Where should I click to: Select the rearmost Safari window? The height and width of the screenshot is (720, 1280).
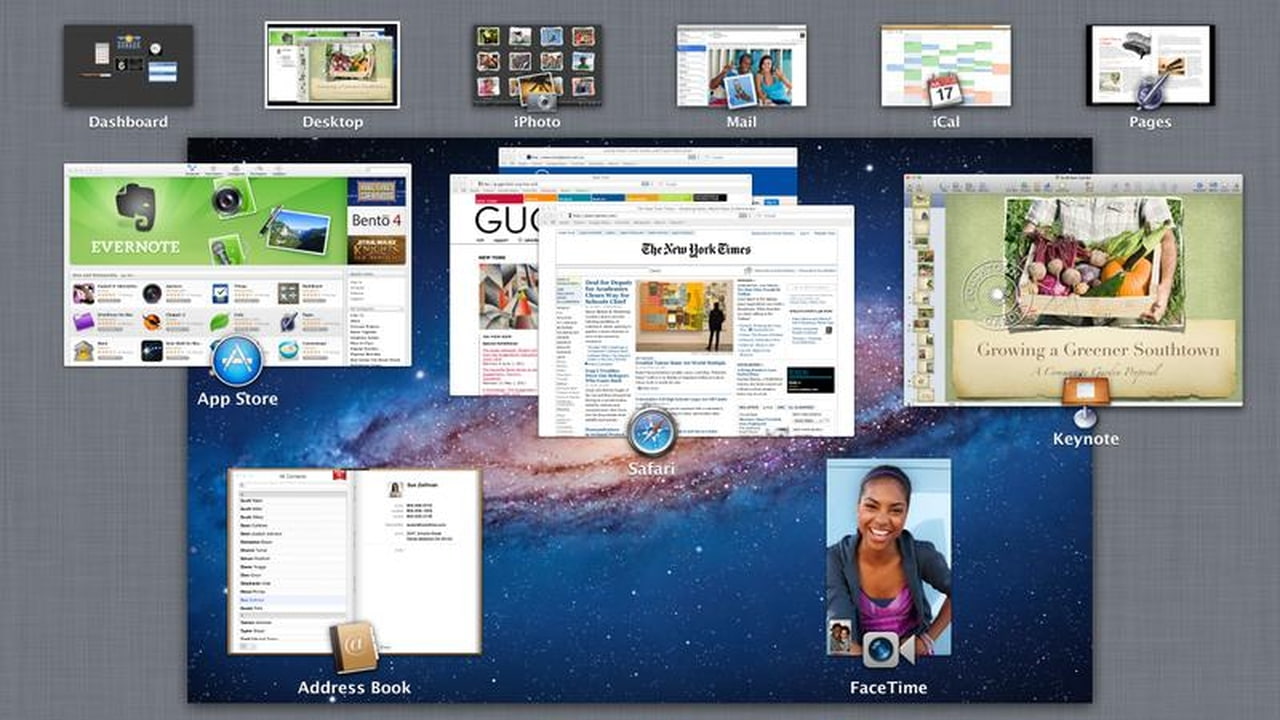648,160
